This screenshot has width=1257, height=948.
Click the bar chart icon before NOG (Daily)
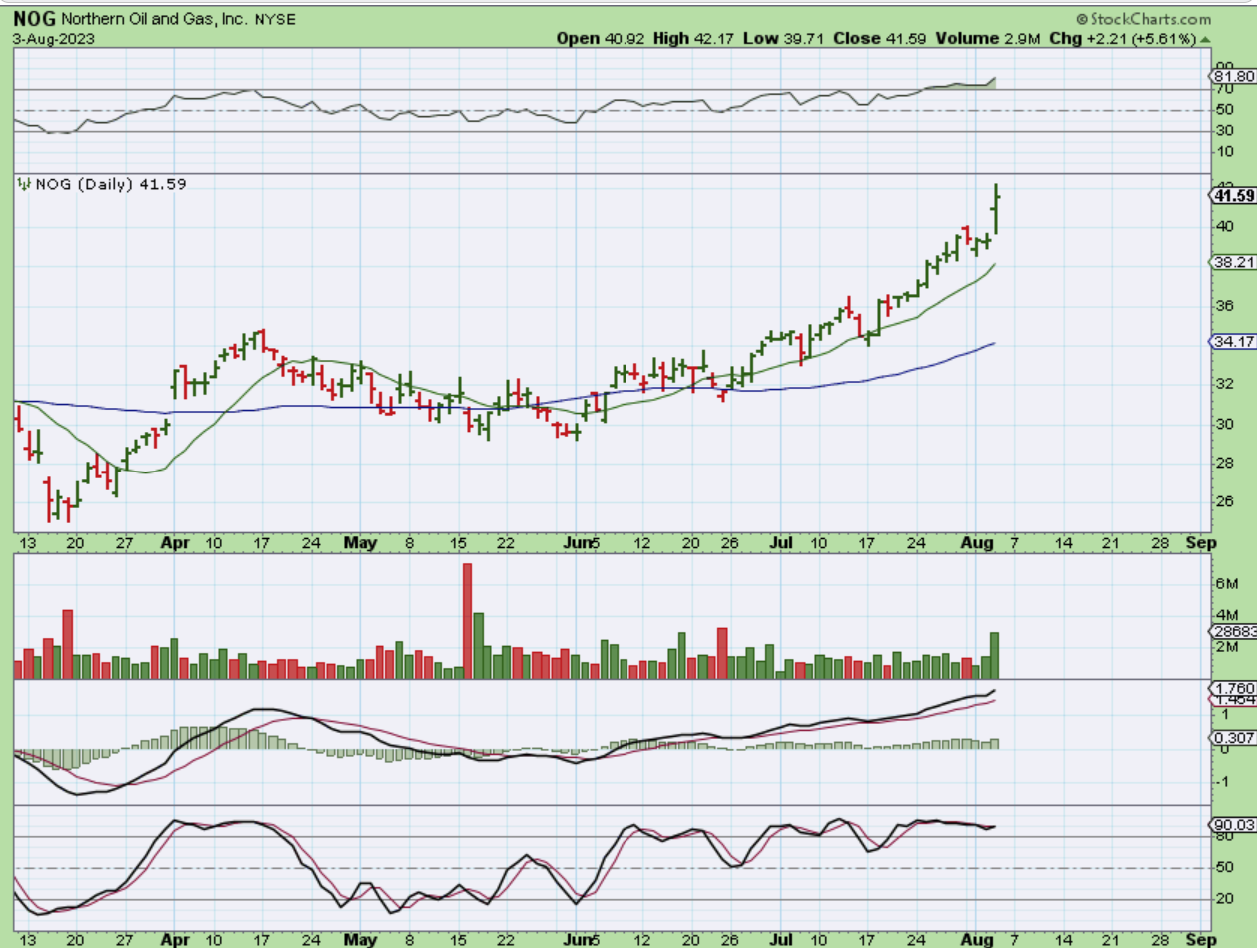coord(24,184)
